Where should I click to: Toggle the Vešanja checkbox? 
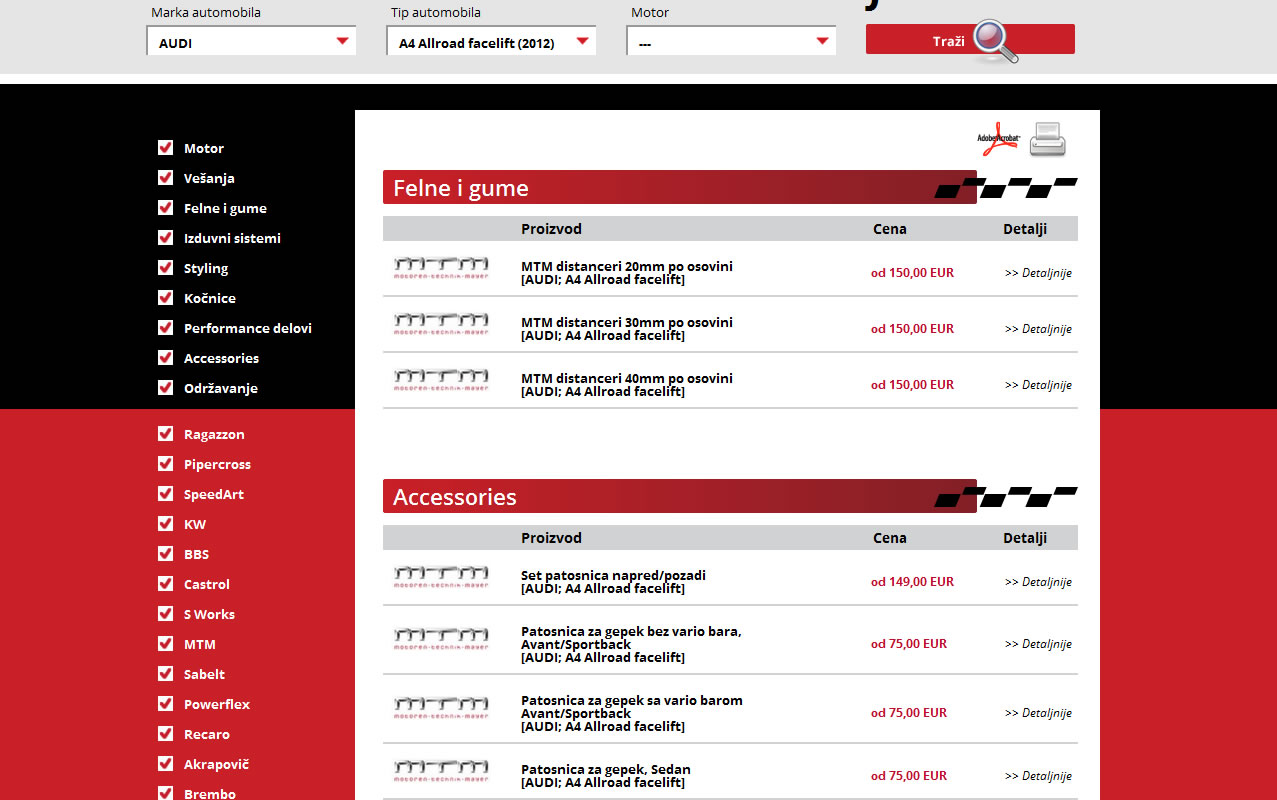(166, 178)
